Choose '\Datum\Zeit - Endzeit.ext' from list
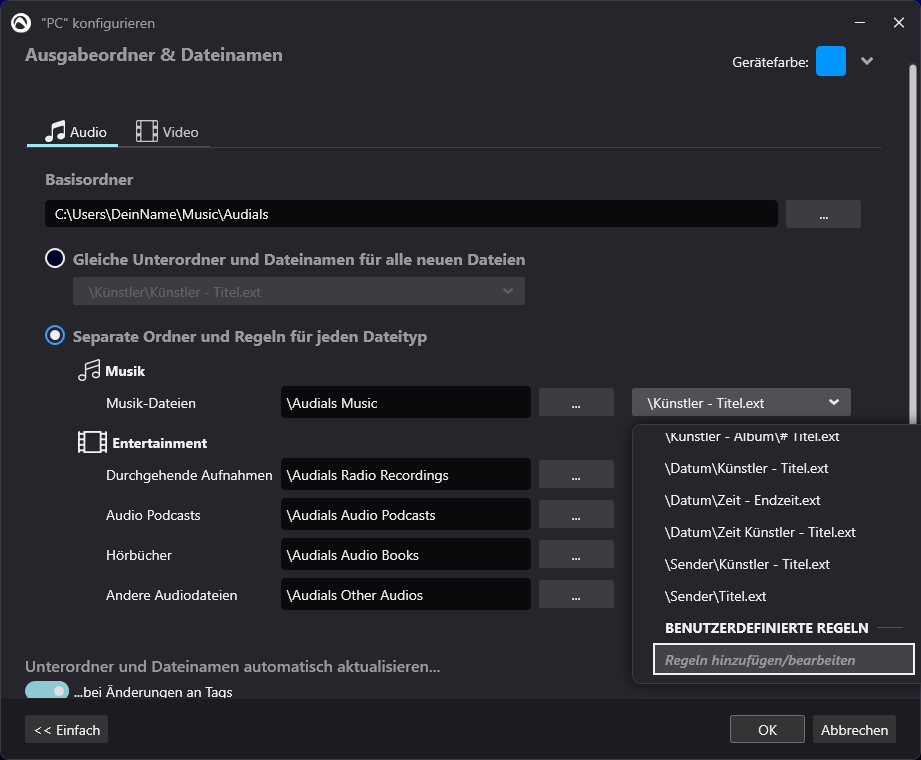 point(742,500)
